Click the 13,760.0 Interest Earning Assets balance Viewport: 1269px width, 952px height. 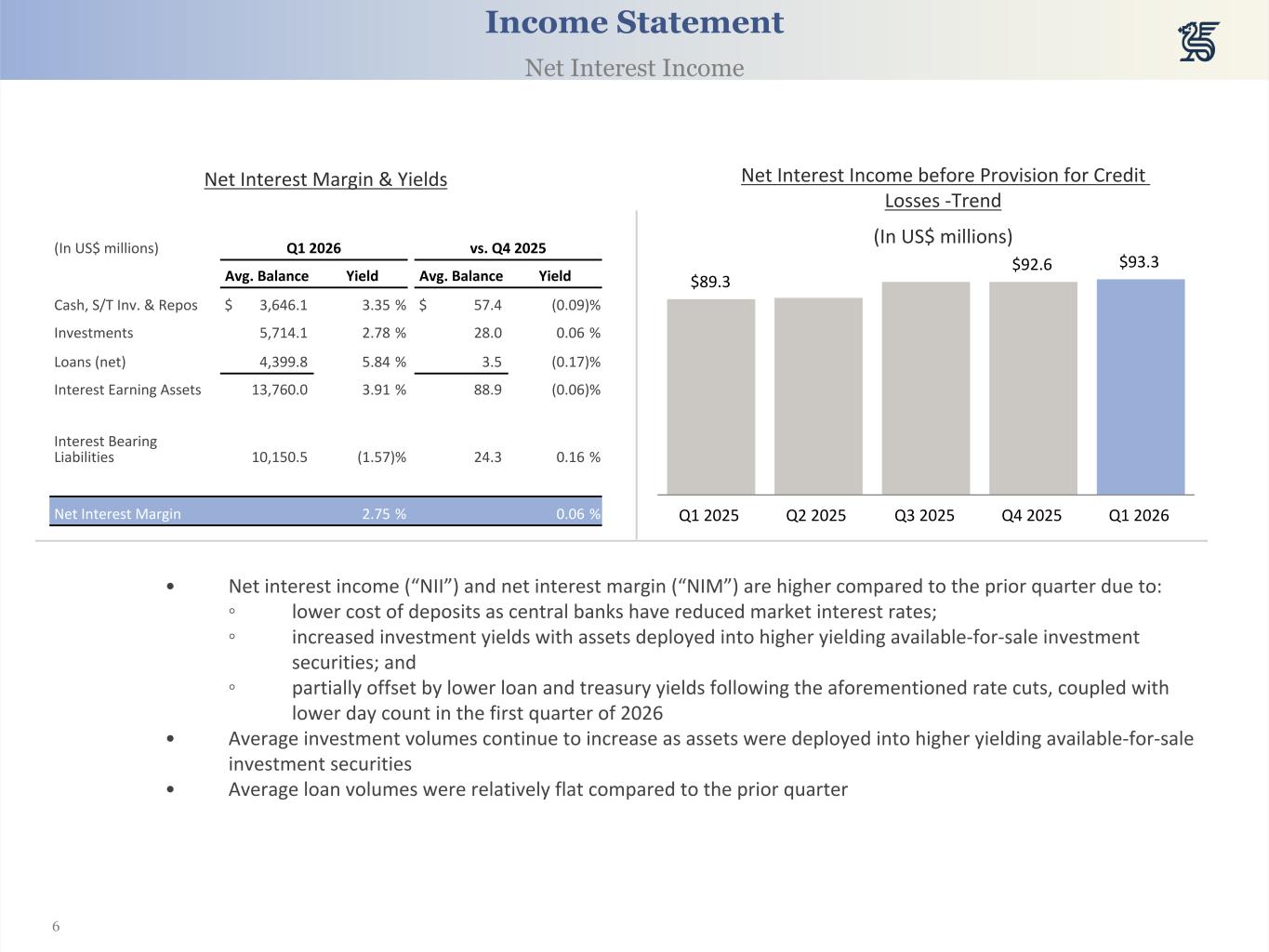(280, 390)
